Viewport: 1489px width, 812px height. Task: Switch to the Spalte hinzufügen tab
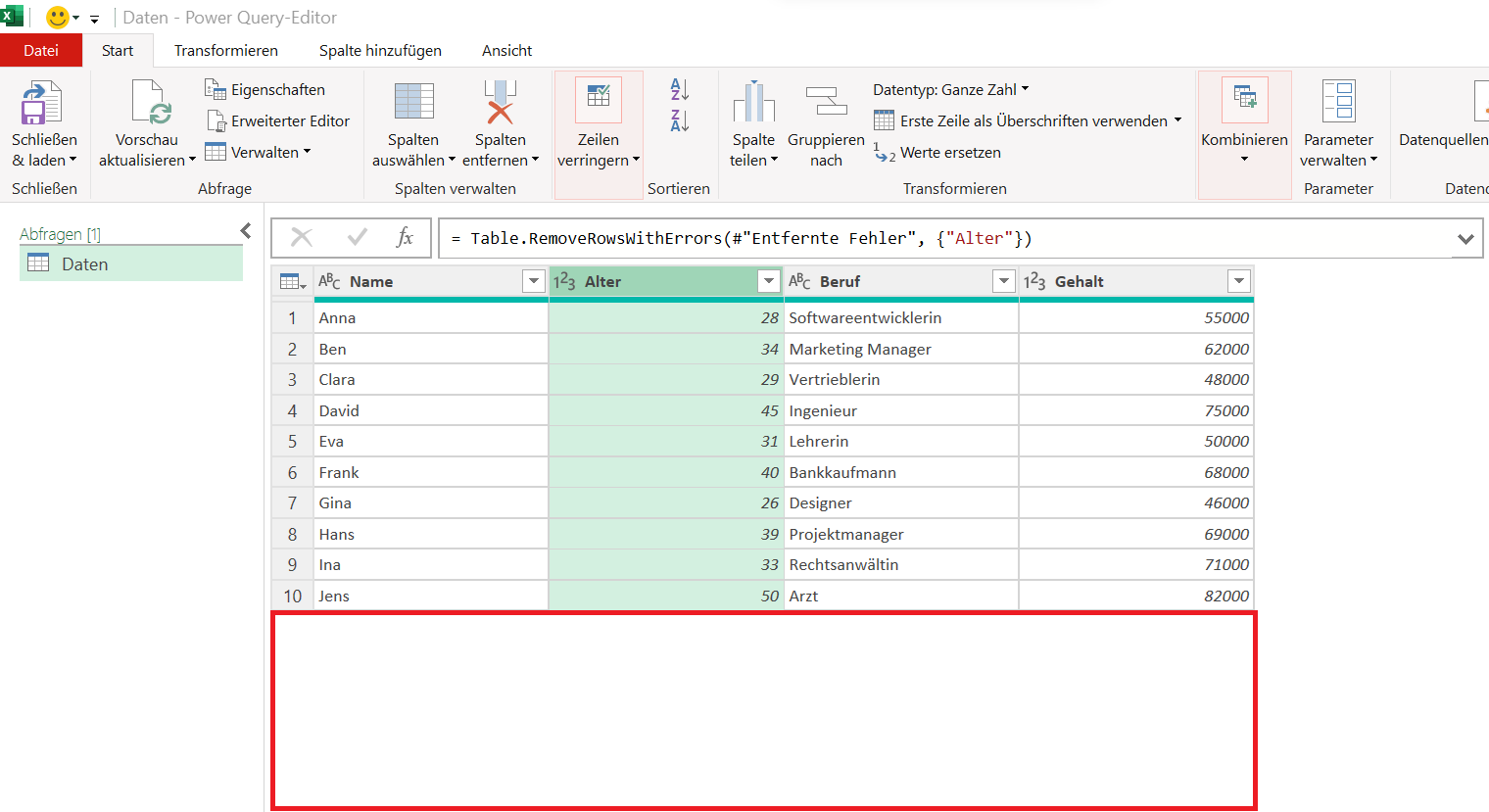(x=380, y=50)
